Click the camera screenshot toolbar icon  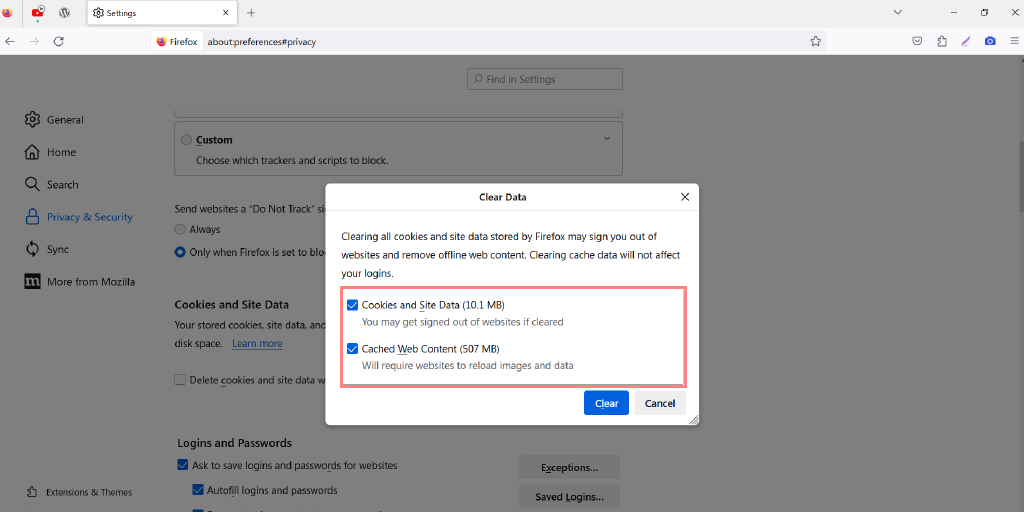point(990,41)
